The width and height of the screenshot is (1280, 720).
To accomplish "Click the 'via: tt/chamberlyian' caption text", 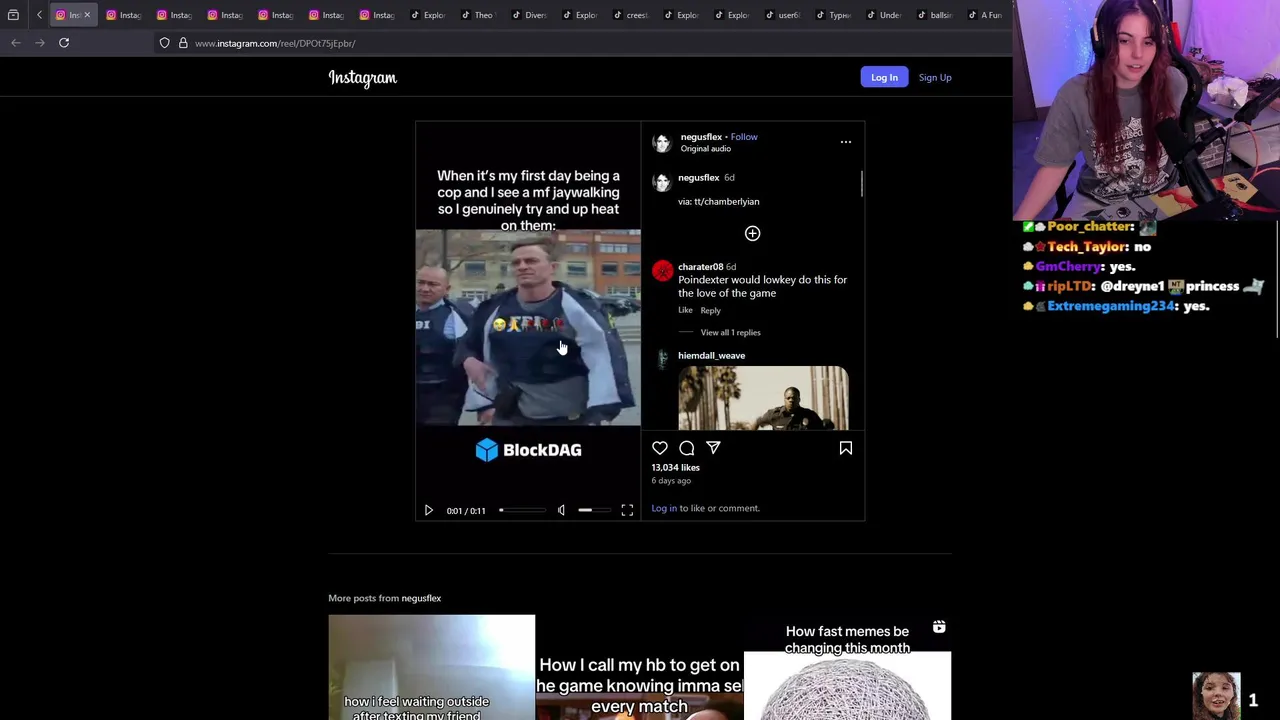I will (718, 202).
